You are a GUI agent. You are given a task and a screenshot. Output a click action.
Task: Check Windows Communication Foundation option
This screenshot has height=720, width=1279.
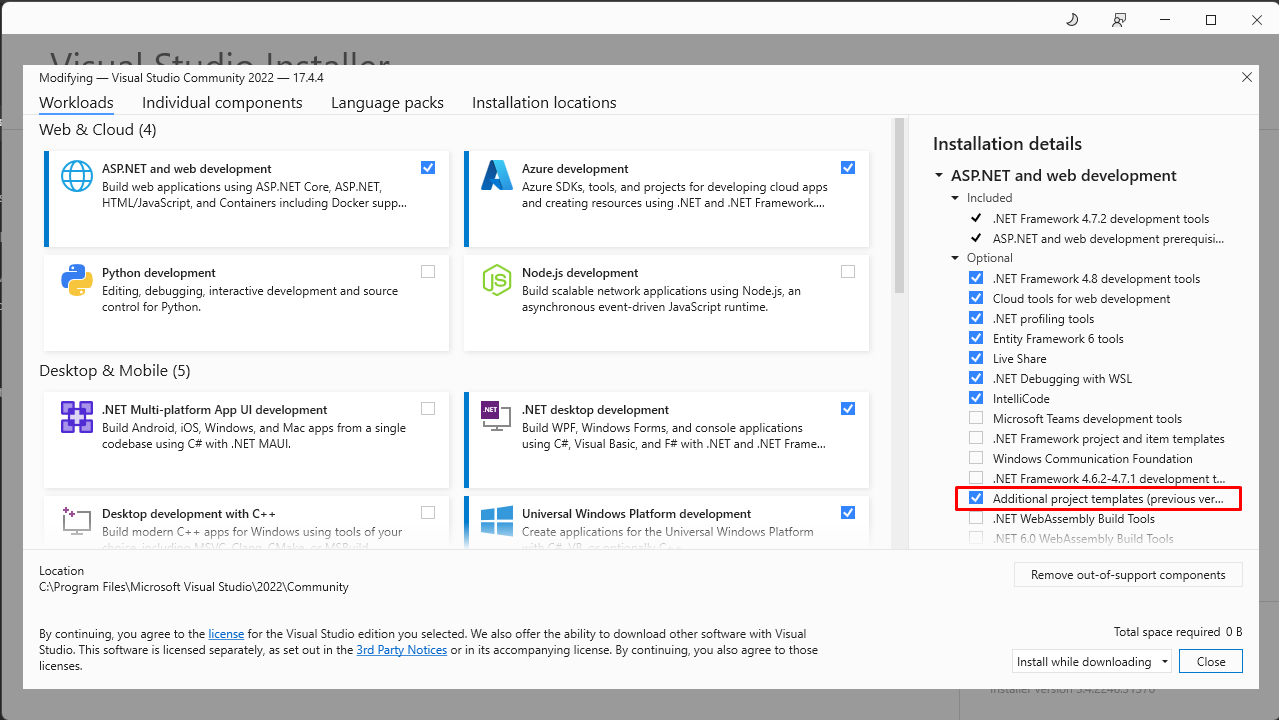point(976,458)
